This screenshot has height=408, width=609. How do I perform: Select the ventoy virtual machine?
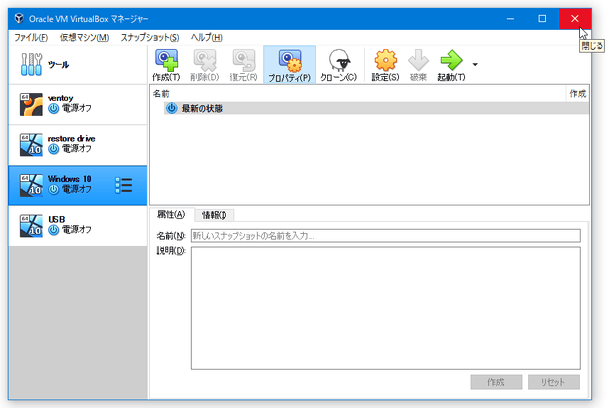pyautogui.click(x=78, y=105)
